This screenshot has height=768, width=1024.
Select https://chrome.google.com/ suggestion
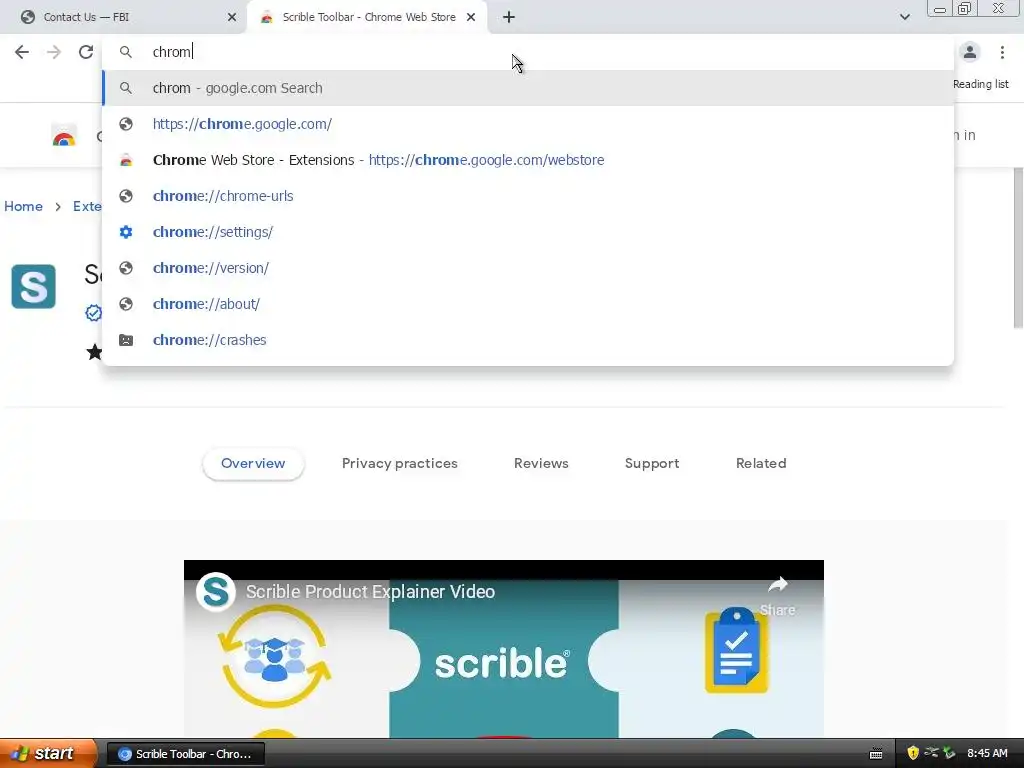(528, 124)
